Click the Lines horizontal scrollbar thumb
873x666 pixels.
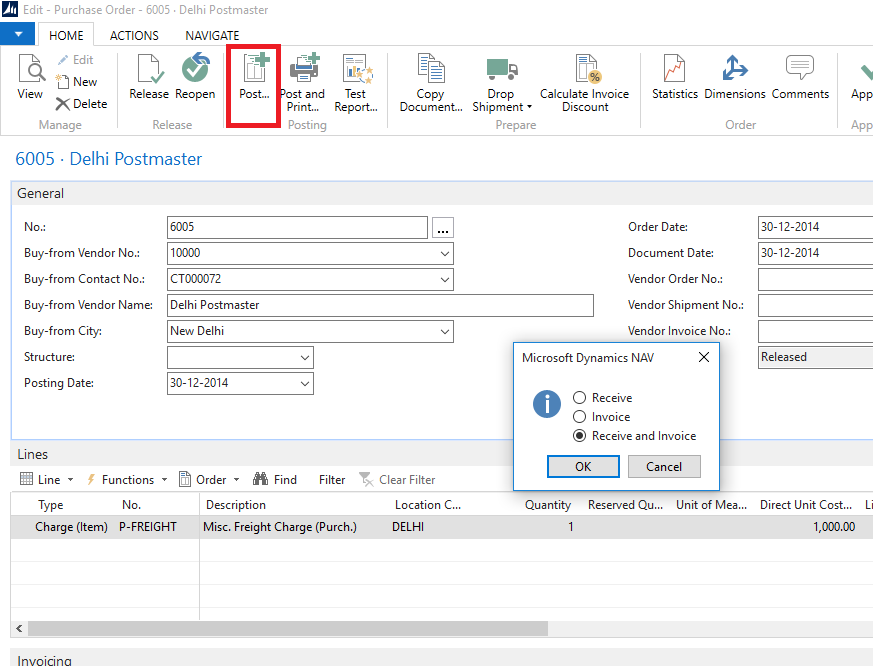(x=288, y=628)
